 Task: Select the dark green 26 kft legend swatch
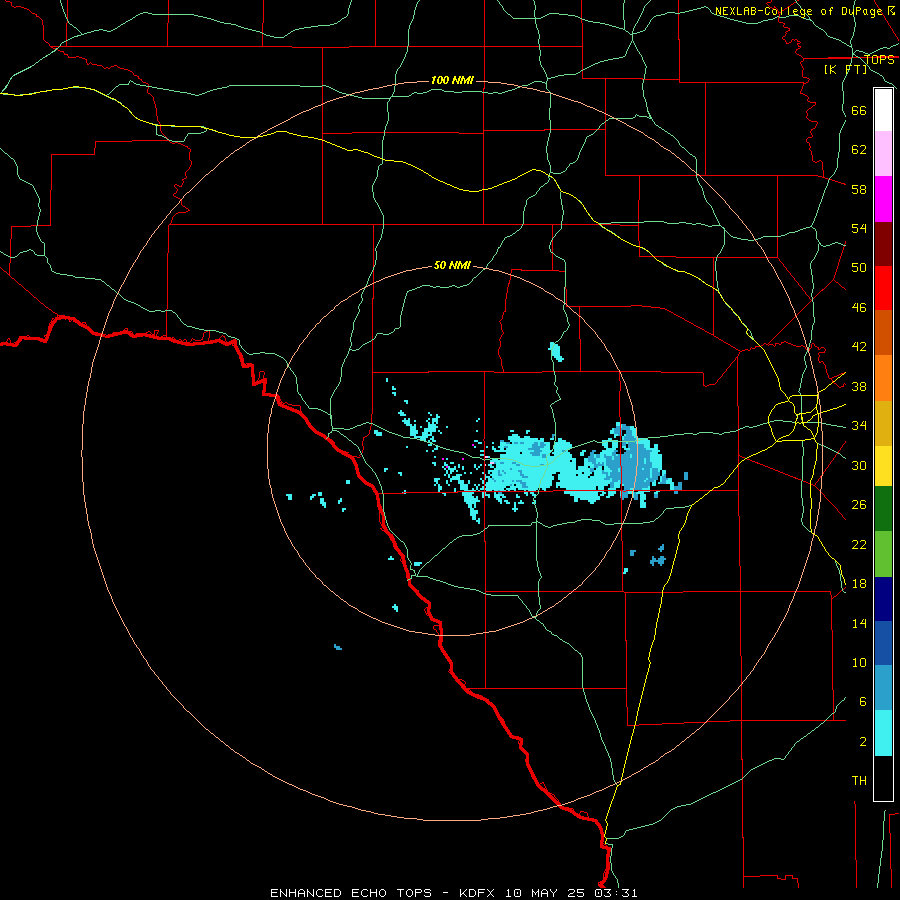tap(883, 509)
